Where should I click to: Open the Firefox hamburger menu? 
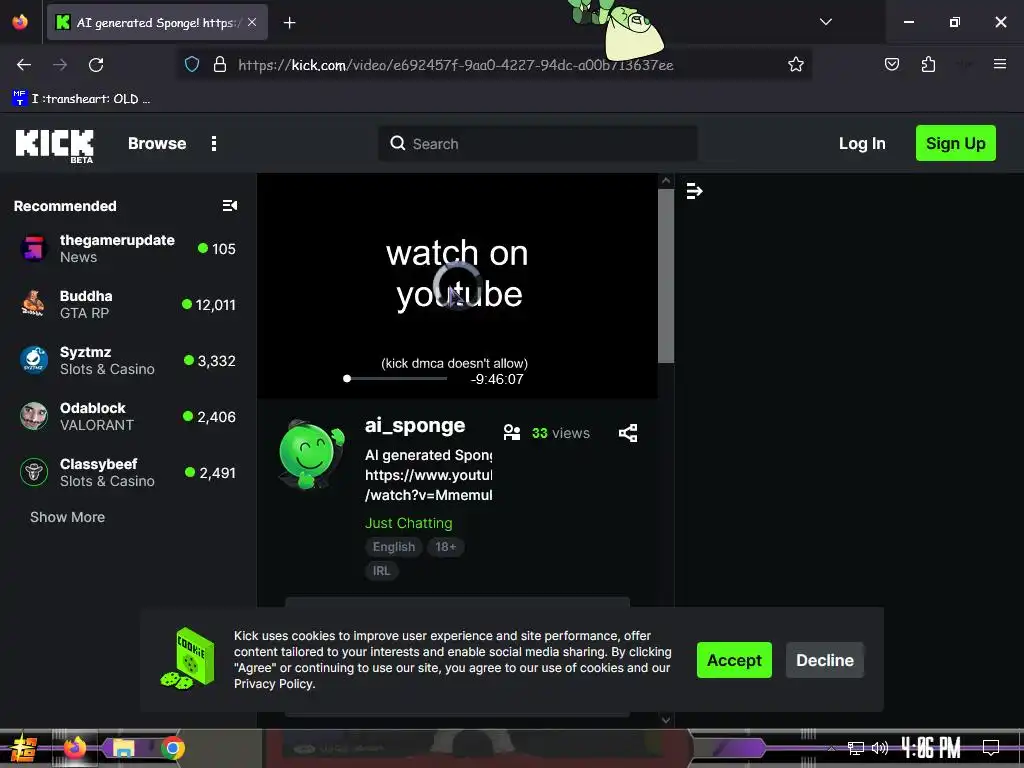(x=1000, y=64)
